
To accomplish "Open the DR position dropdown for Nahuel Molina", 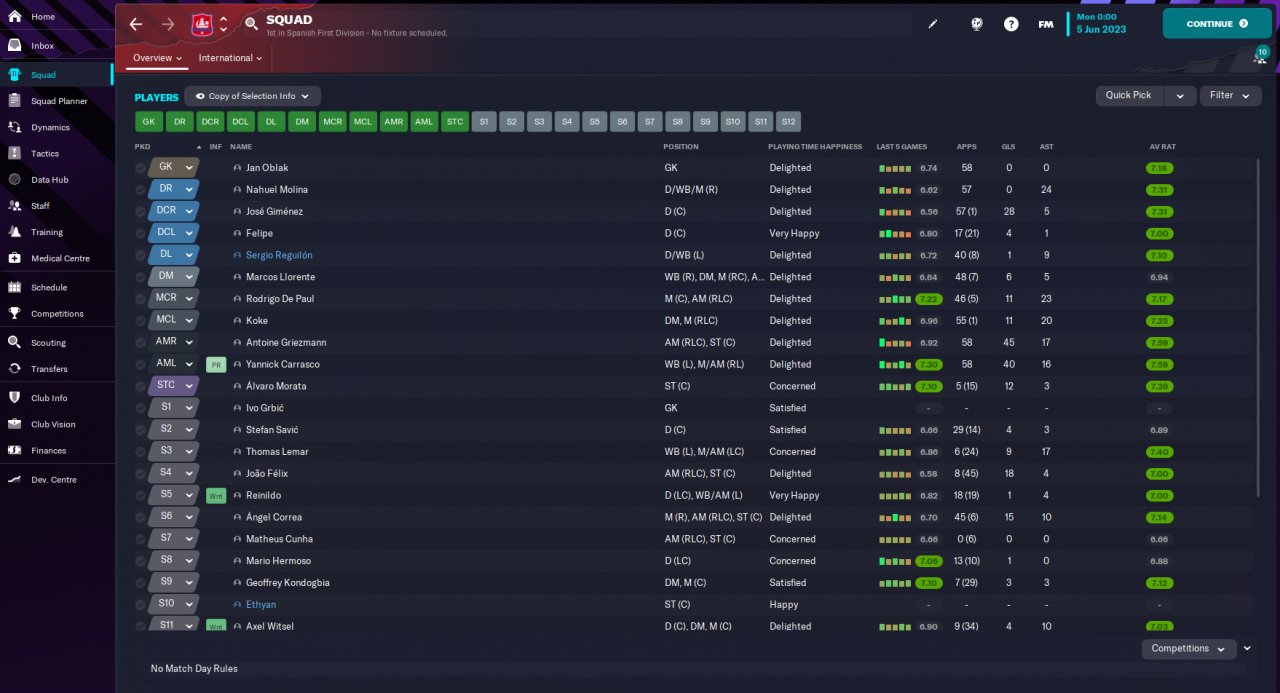I will (x=173, y=189).
